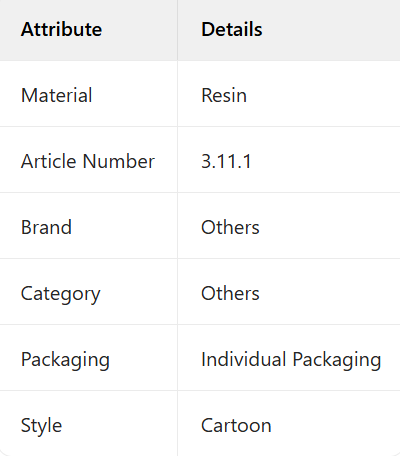Click the gray header row background
Image resolution: width=400 pixels, height=456 pixels.
click(x=200, y=30)
